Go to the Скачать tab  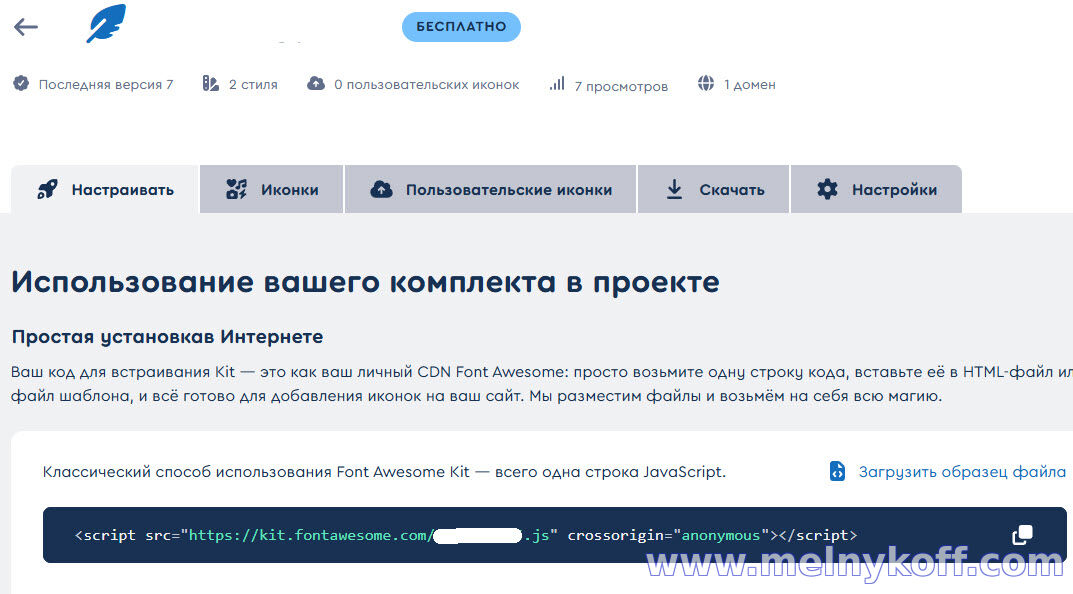pos(714,190)
